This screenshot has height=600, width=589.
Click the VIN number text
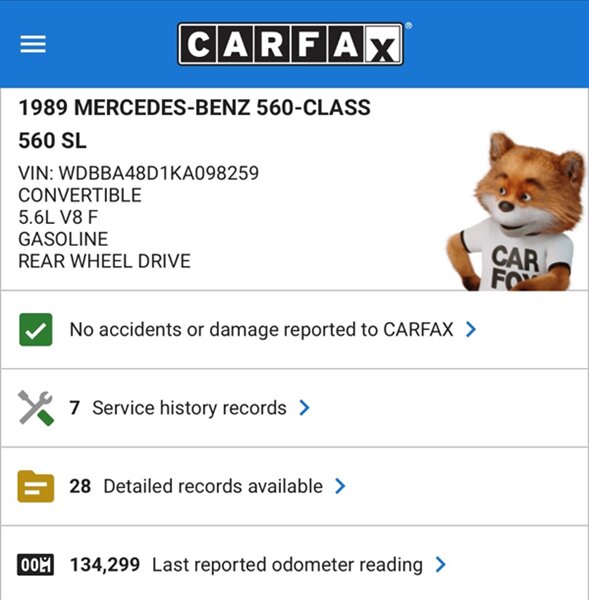[x=139, y=173]
